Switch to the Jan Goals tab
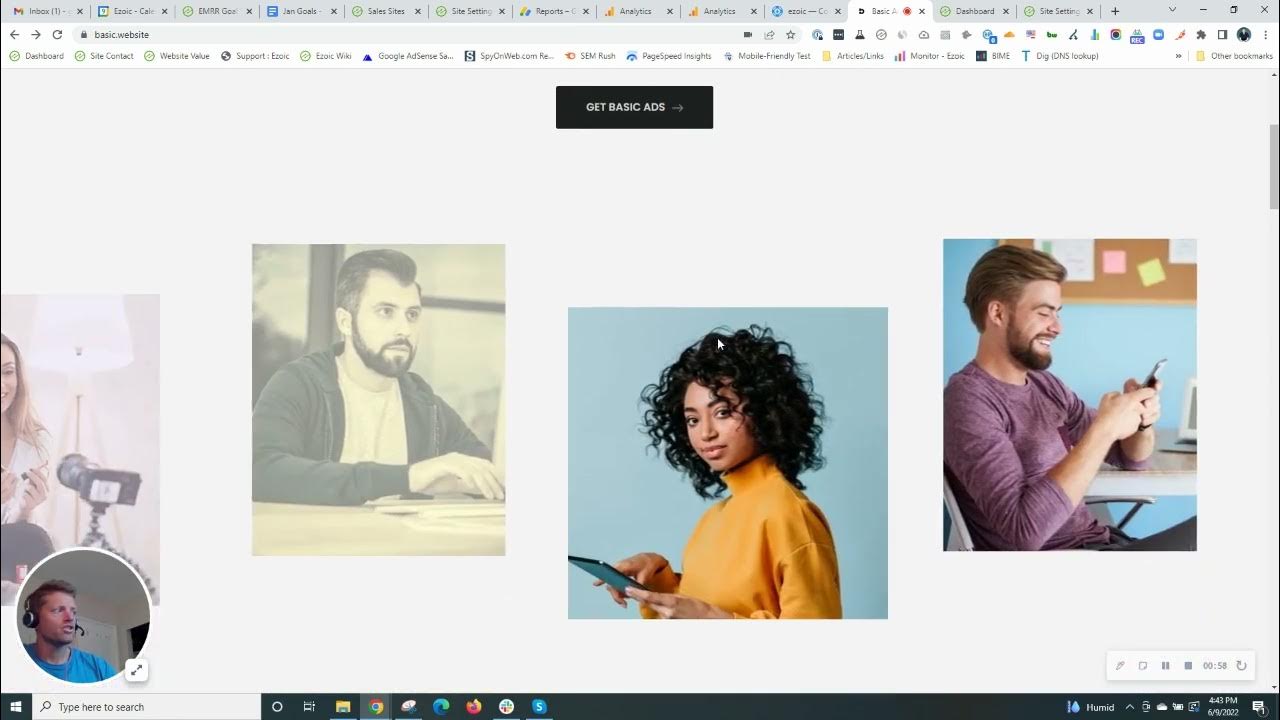The width and height of the screenshot is (1280, 720). [x=300, y=11]
